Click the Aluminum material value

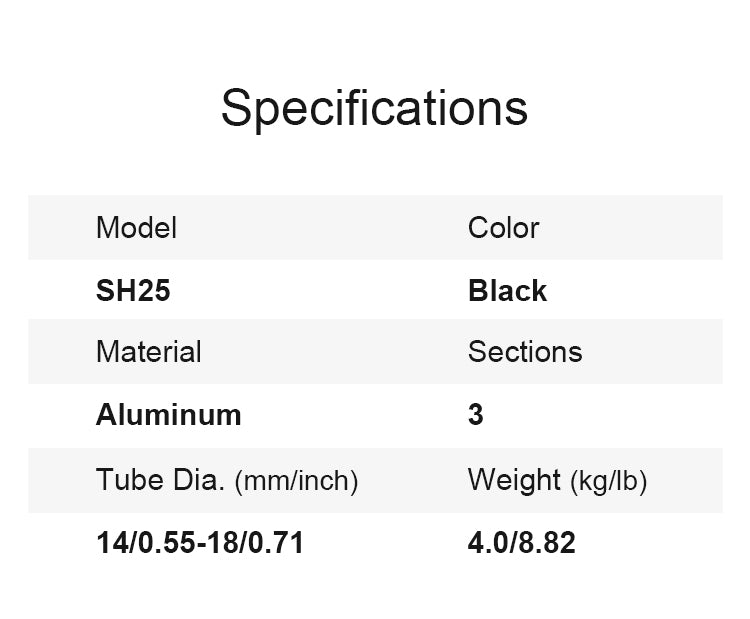coord(168,415)
